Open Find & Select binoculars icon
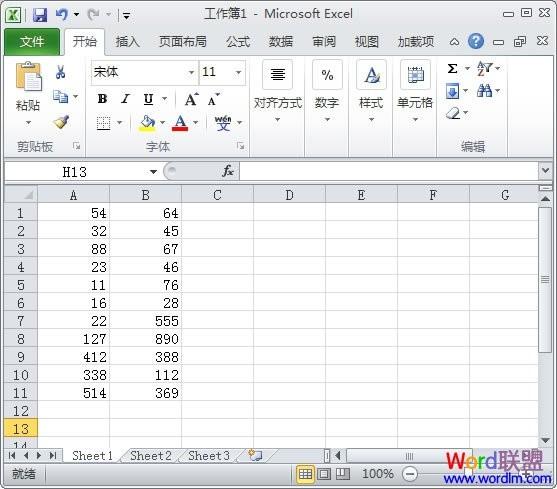 coord(484,91)
